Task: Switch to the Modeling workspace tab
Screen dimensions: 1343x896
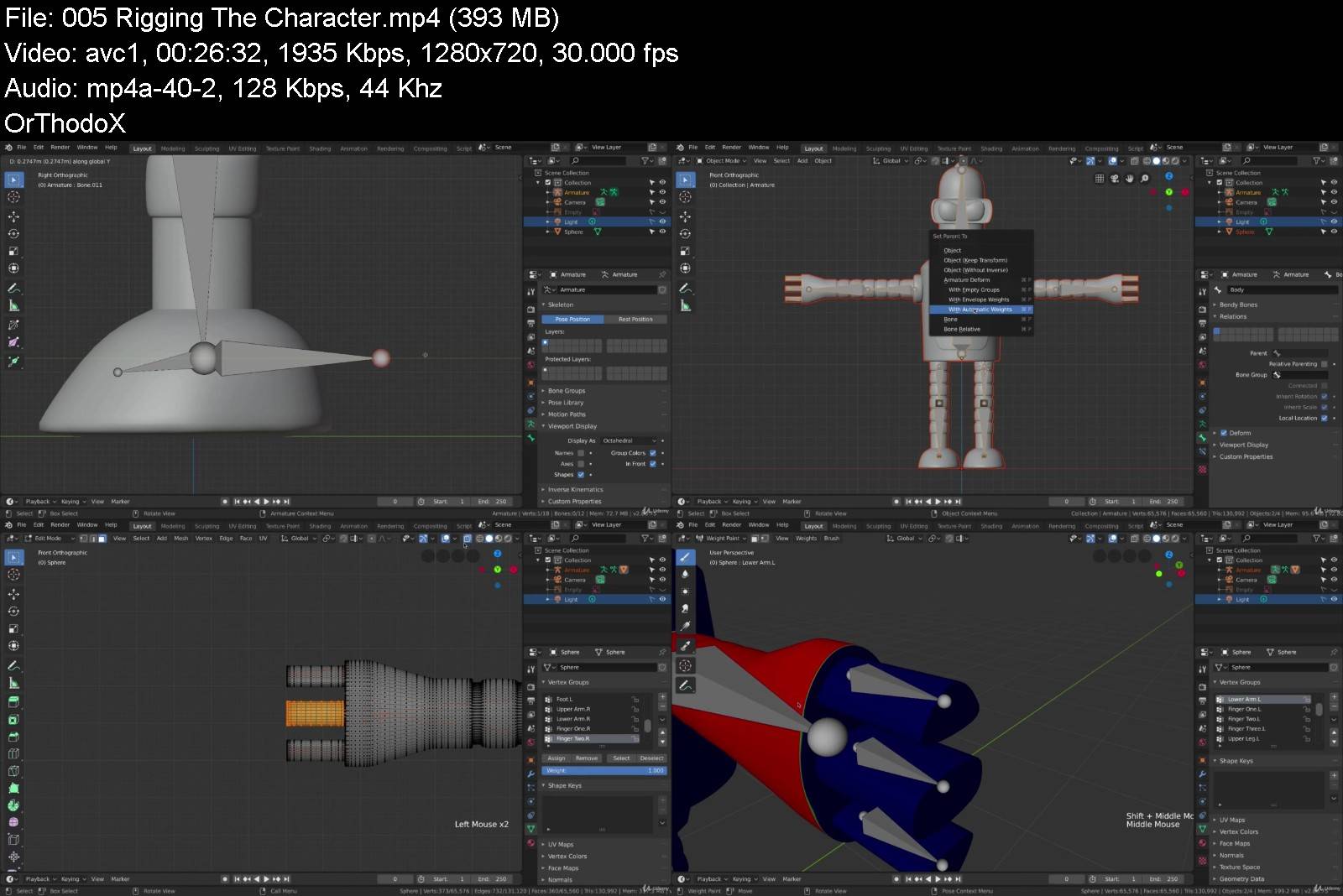Action: click(x=173, y=148)
